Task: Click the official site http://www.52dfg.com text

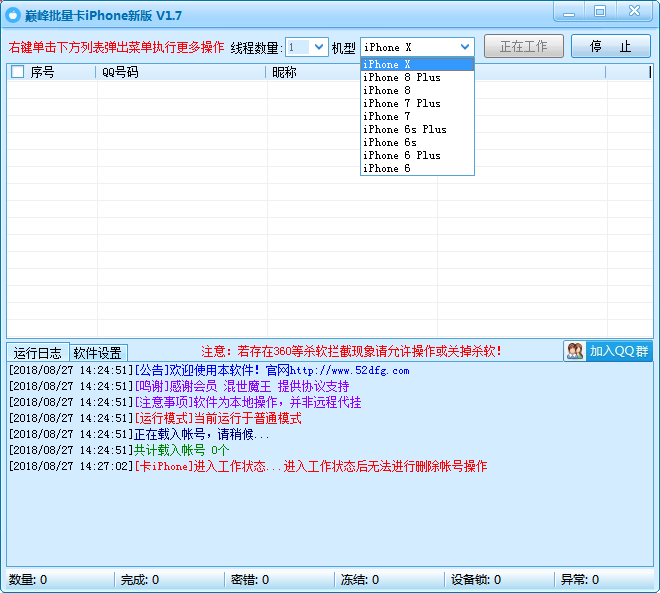Action: [349, 371]
